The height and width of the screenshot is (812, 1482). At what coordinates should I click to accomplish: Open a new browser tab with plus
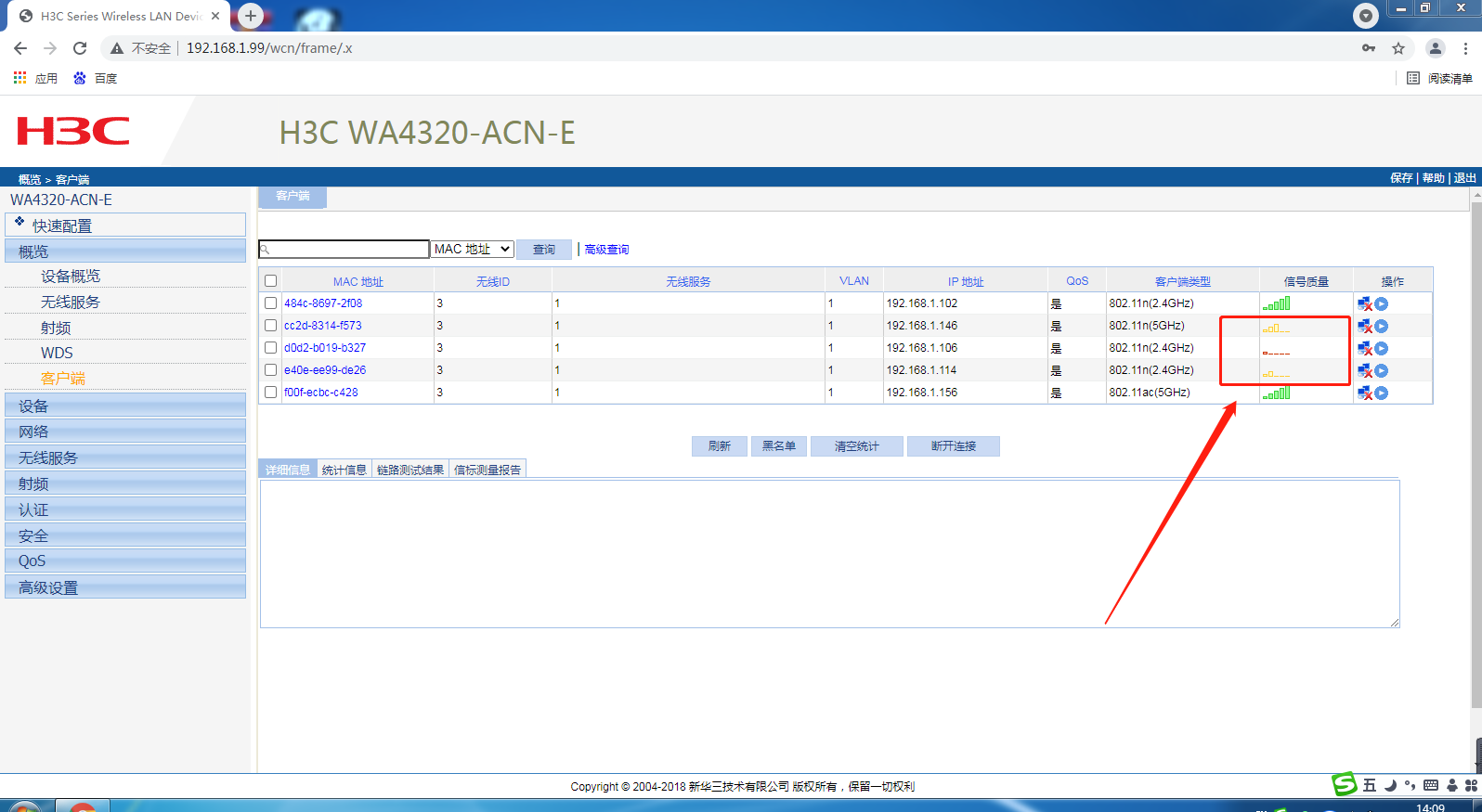click(250, 16)
